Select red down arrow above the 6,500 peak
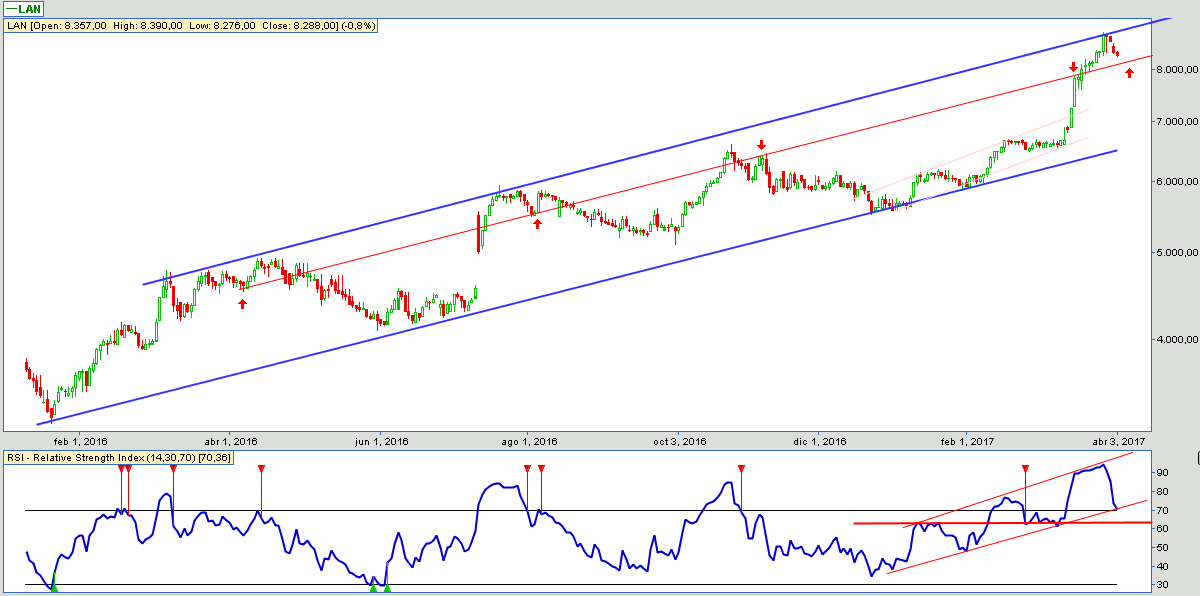This screenshot has width=1200, height=596. tap(761, 145)
